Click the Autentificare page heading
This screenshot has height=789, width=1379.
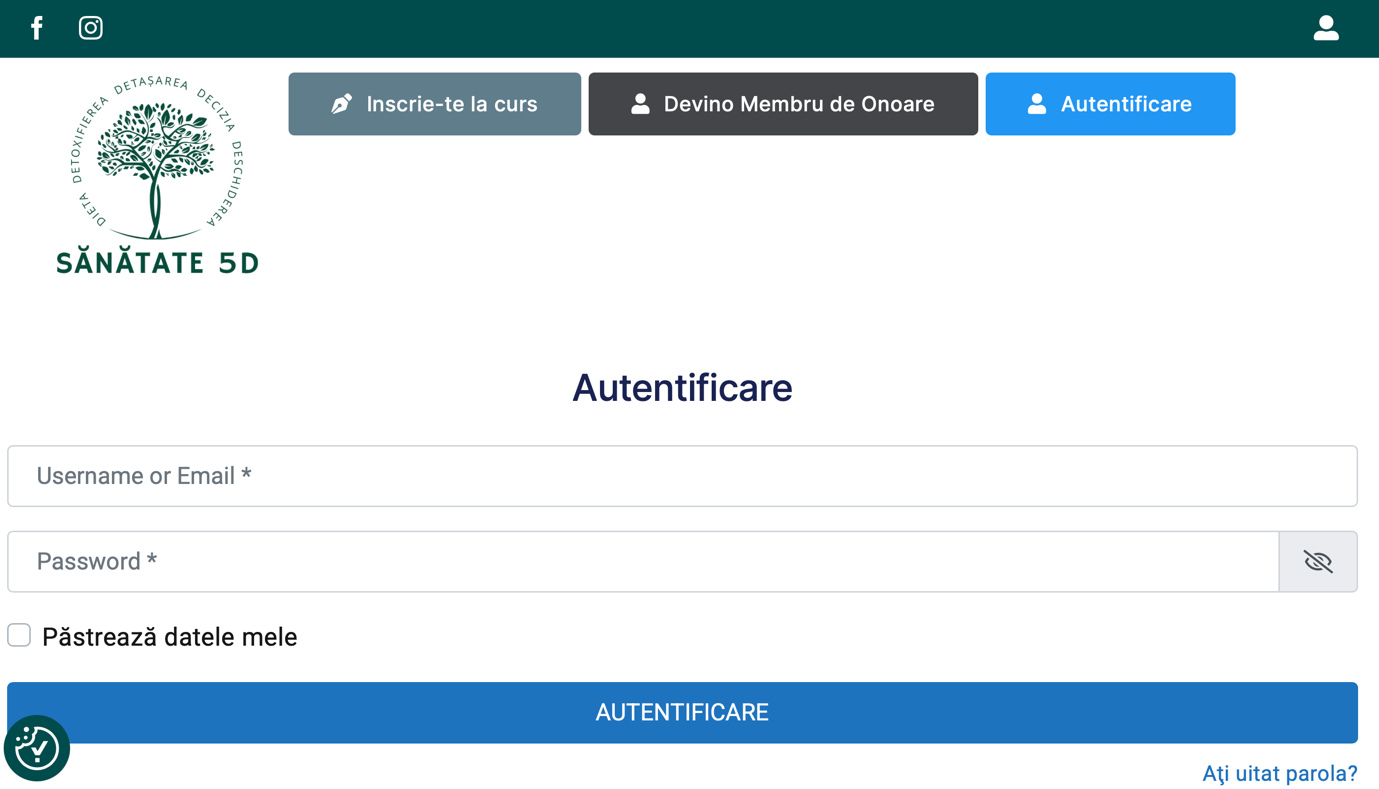tap(682, 388)
